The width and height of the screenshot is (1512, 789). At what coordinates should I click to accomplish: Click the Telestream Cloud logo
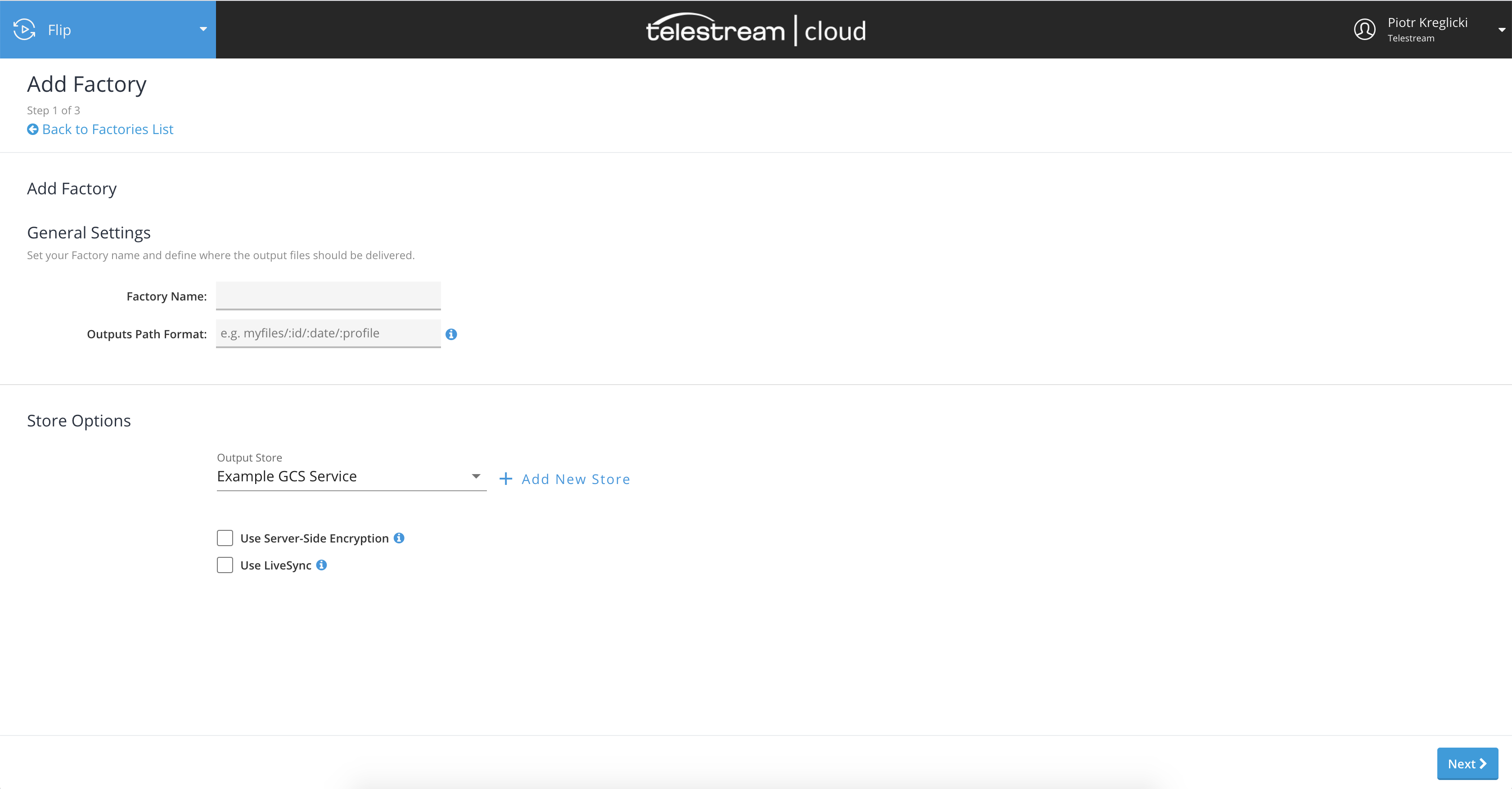(756, 29)
